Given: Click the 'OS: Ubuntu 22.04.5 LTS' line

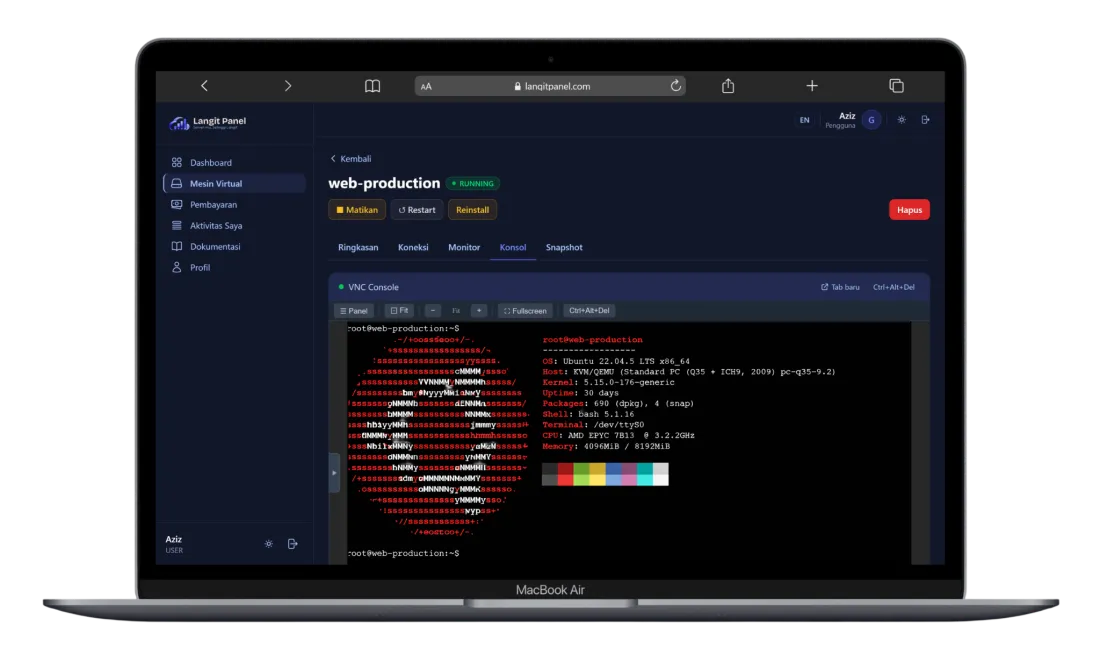Looking at the screenshot, I should tap(616, 361).
